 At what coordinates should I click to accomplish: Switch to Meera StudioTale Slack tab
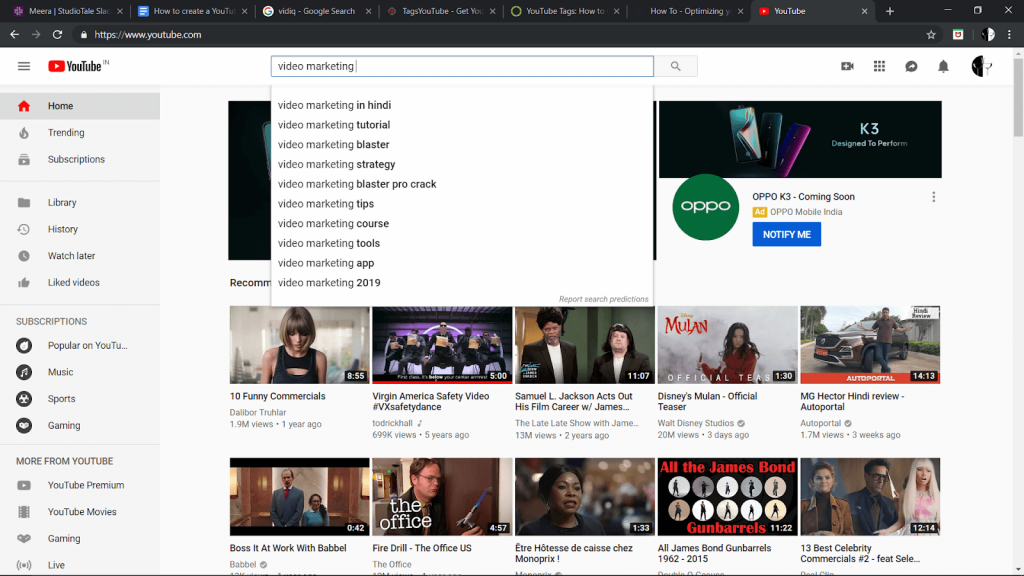[x=69, y=11]
